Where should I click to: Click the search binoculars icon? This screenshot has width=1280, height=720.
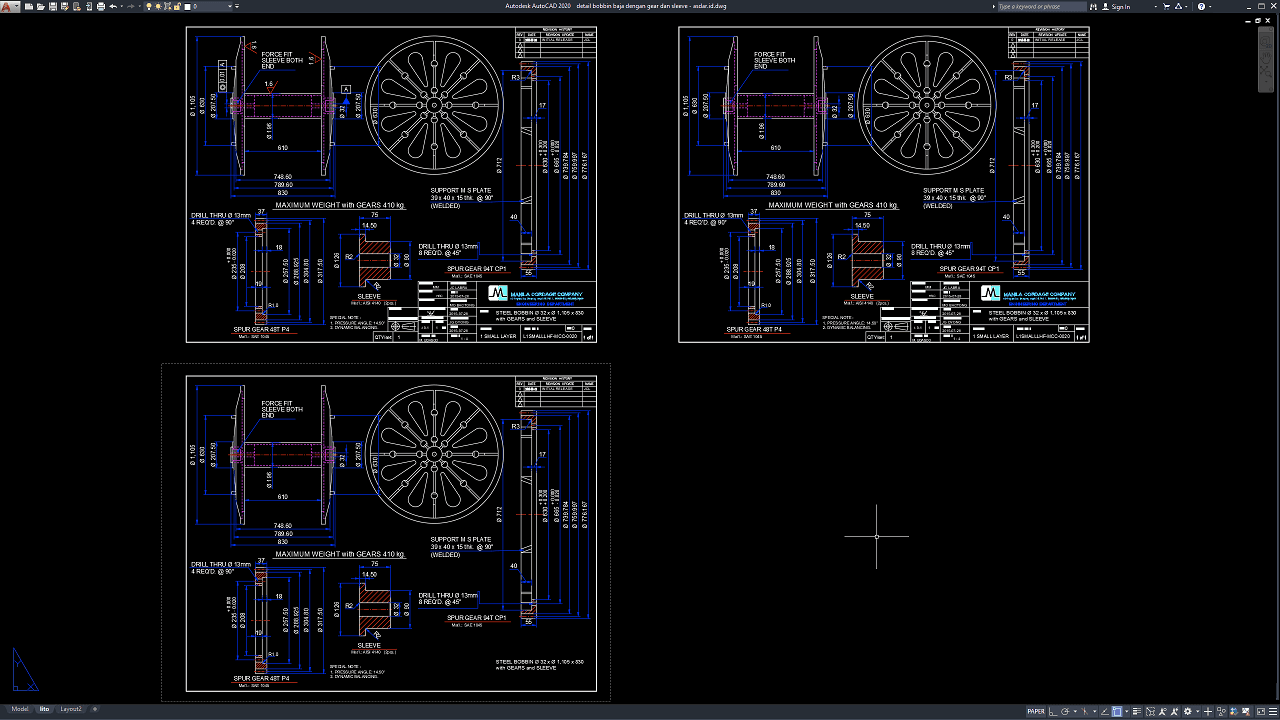point(1094,7)
